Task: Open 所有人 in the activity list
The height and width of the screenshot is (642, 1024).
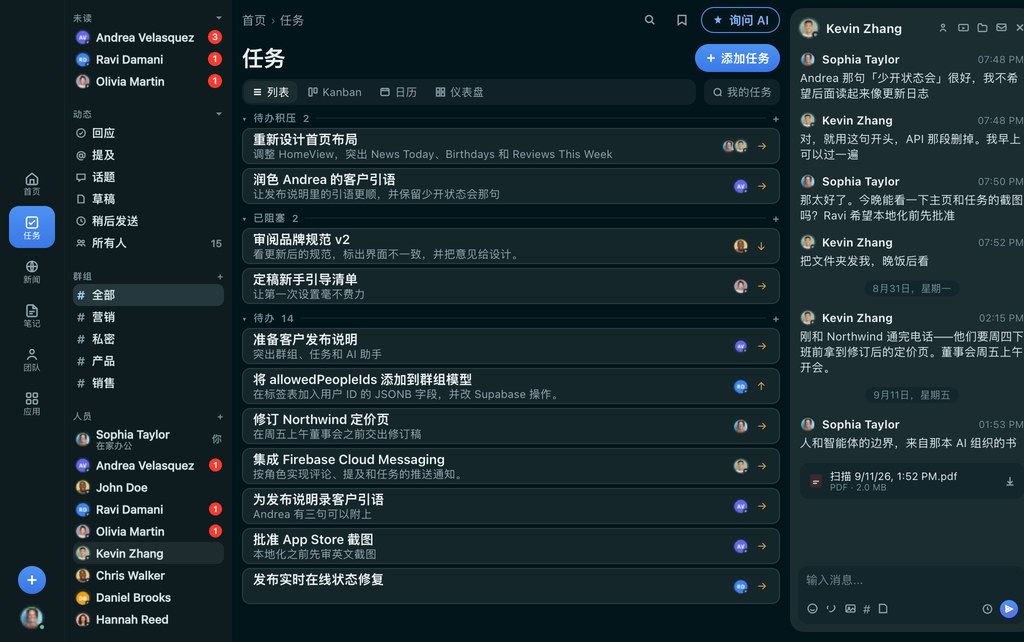Action: coord(148,243)
